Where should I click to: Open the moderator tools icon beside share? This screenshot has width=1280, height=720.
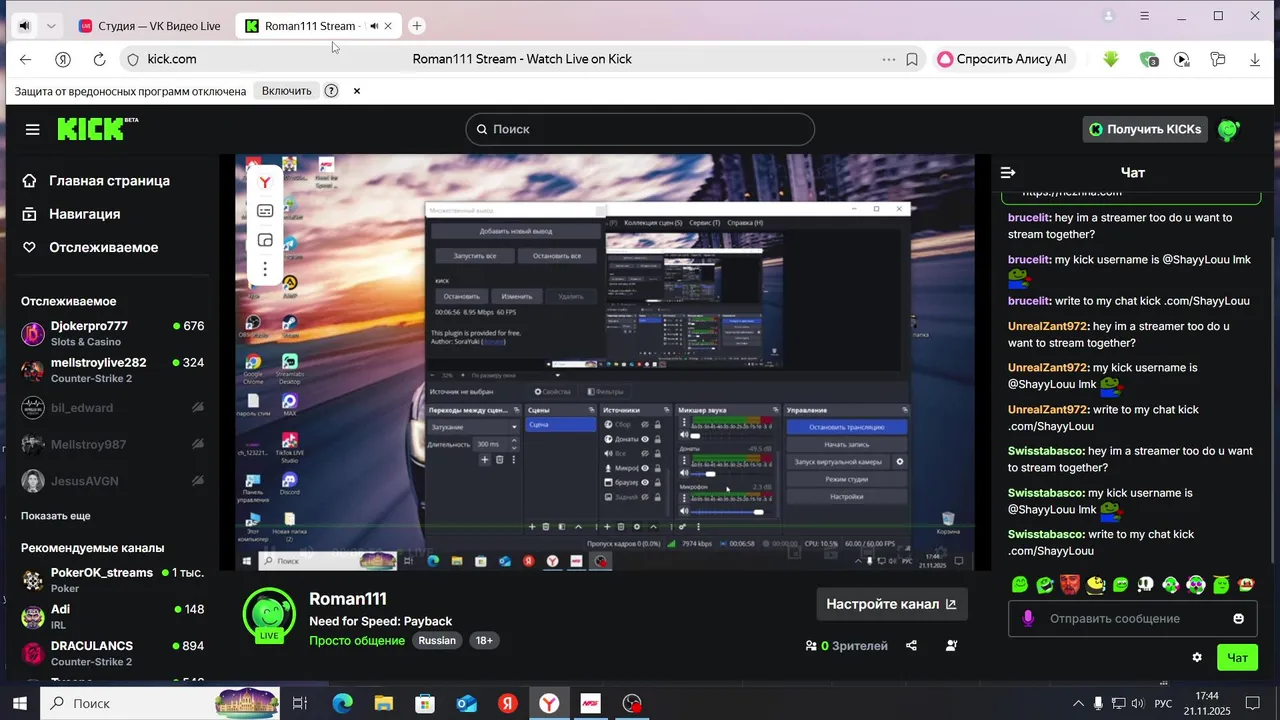(x=951, y=646)
